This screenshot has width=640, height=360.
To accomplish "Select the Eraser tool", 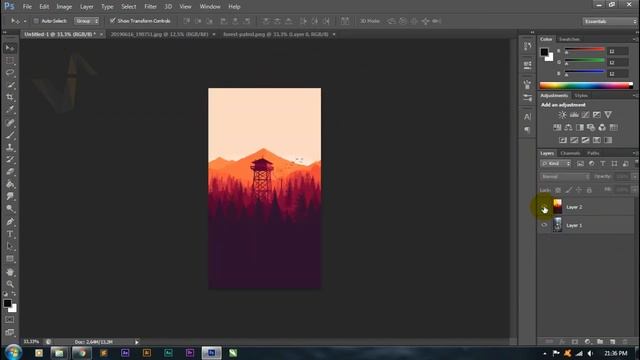I will coord(10,172).
